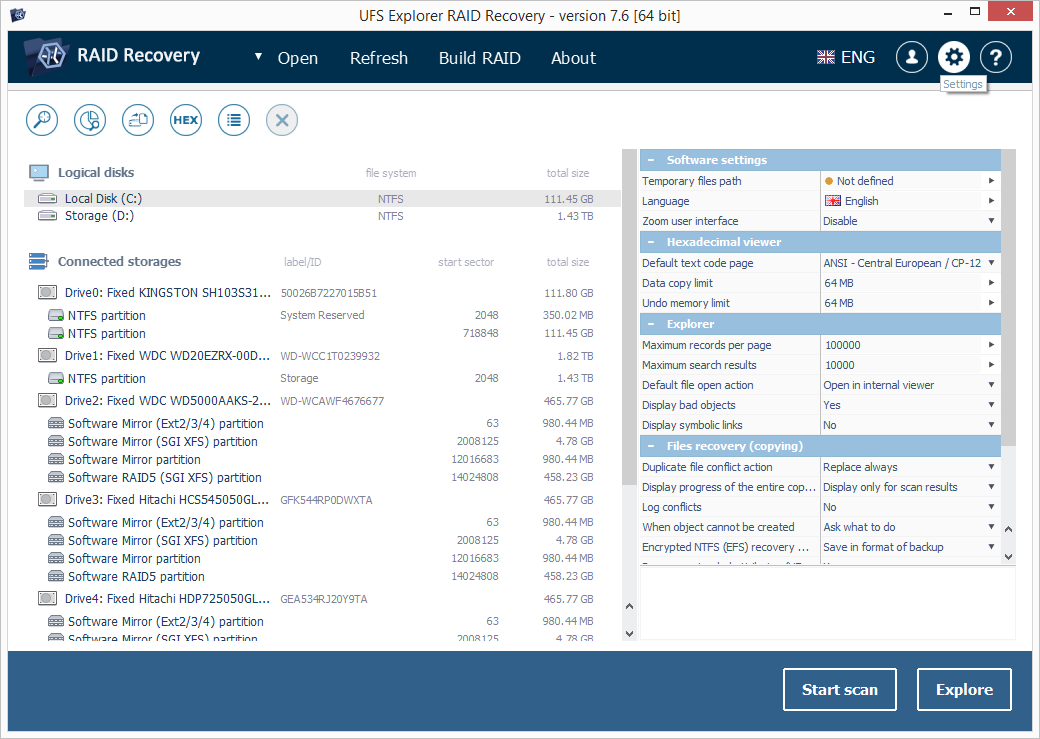Click the Settings gear icon
1040x739 pixels.
(x=954, y=57)
